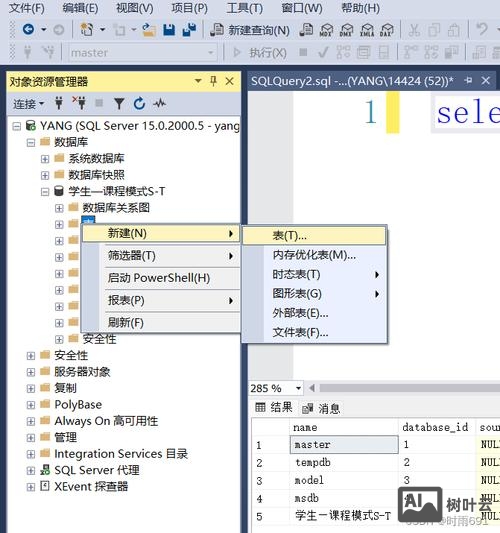Expand the 数据库关系图 folder
Viewport: 500px width, 533px height.
(59, 208)
